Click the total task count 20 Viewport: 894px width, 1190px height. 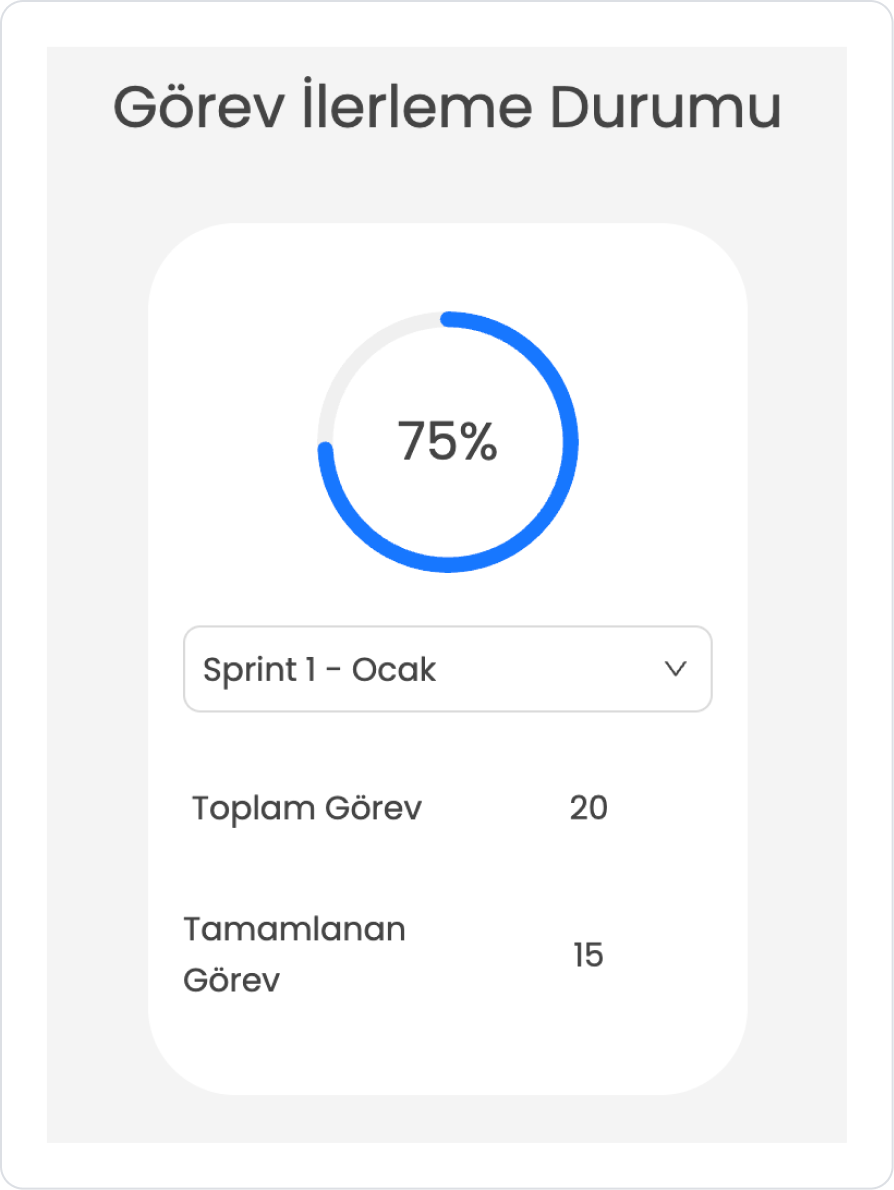589,808
